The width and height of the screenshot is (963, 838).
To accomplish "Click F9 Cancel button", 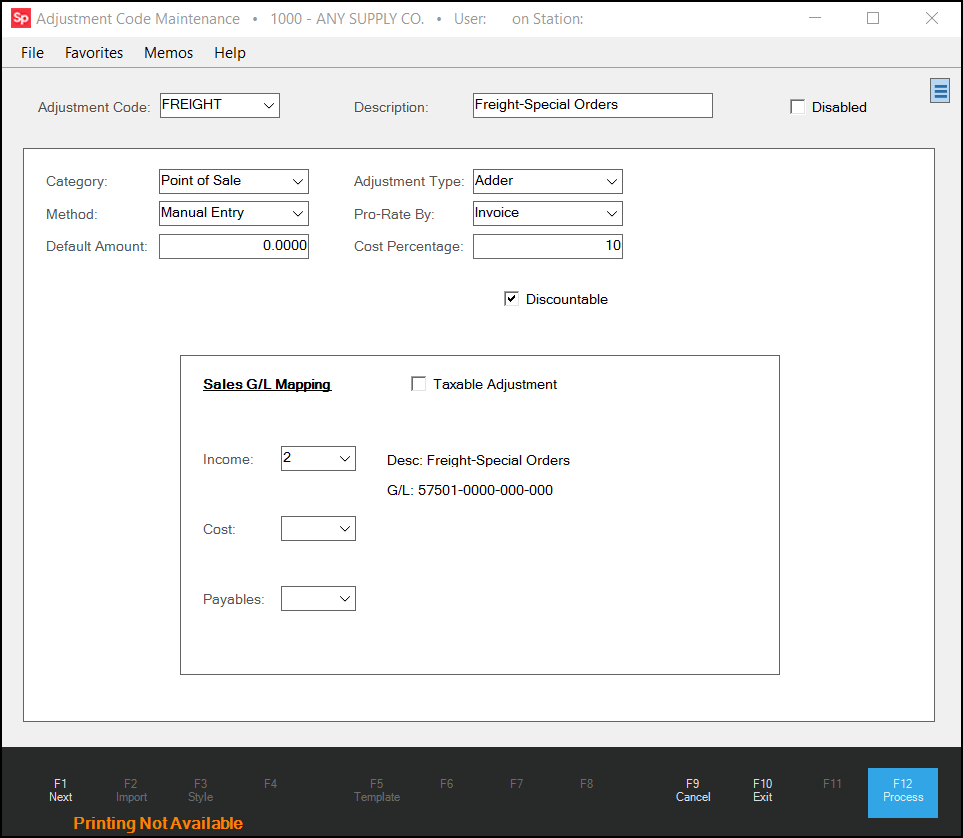I will [693, 790].
